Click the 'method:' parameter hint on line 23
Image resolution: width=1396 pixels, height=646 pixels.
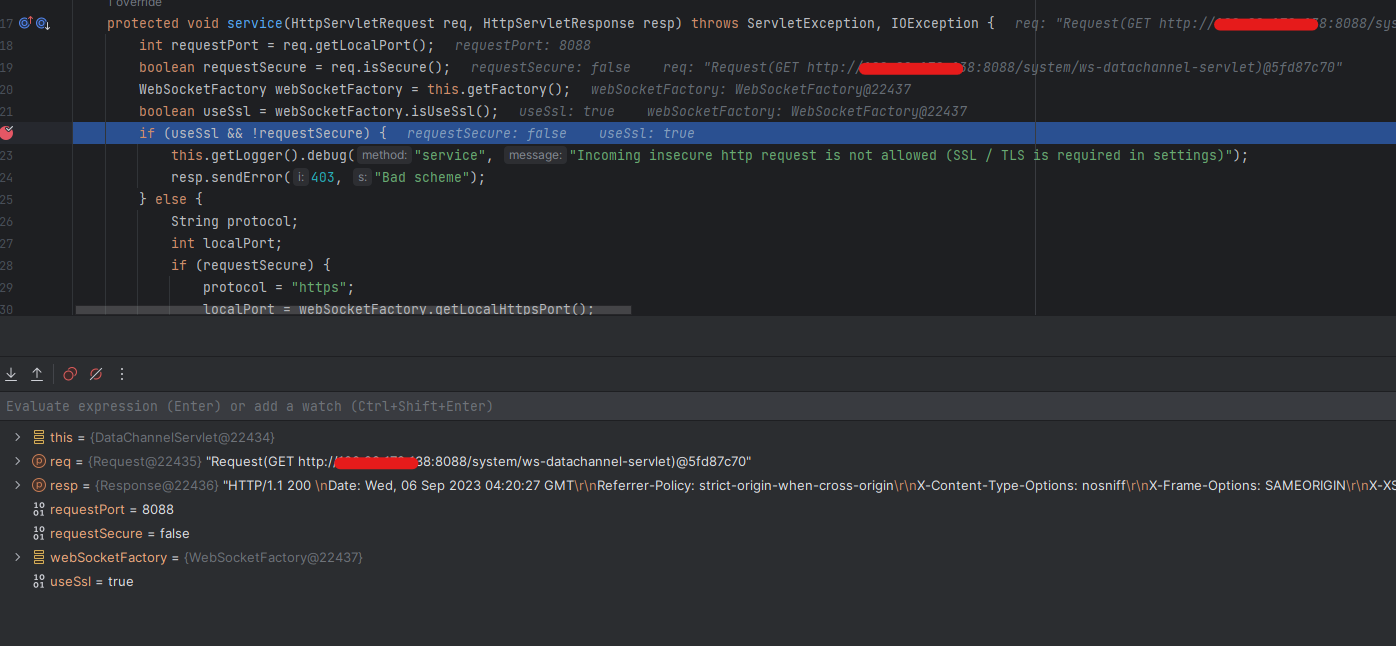[385, 155]
